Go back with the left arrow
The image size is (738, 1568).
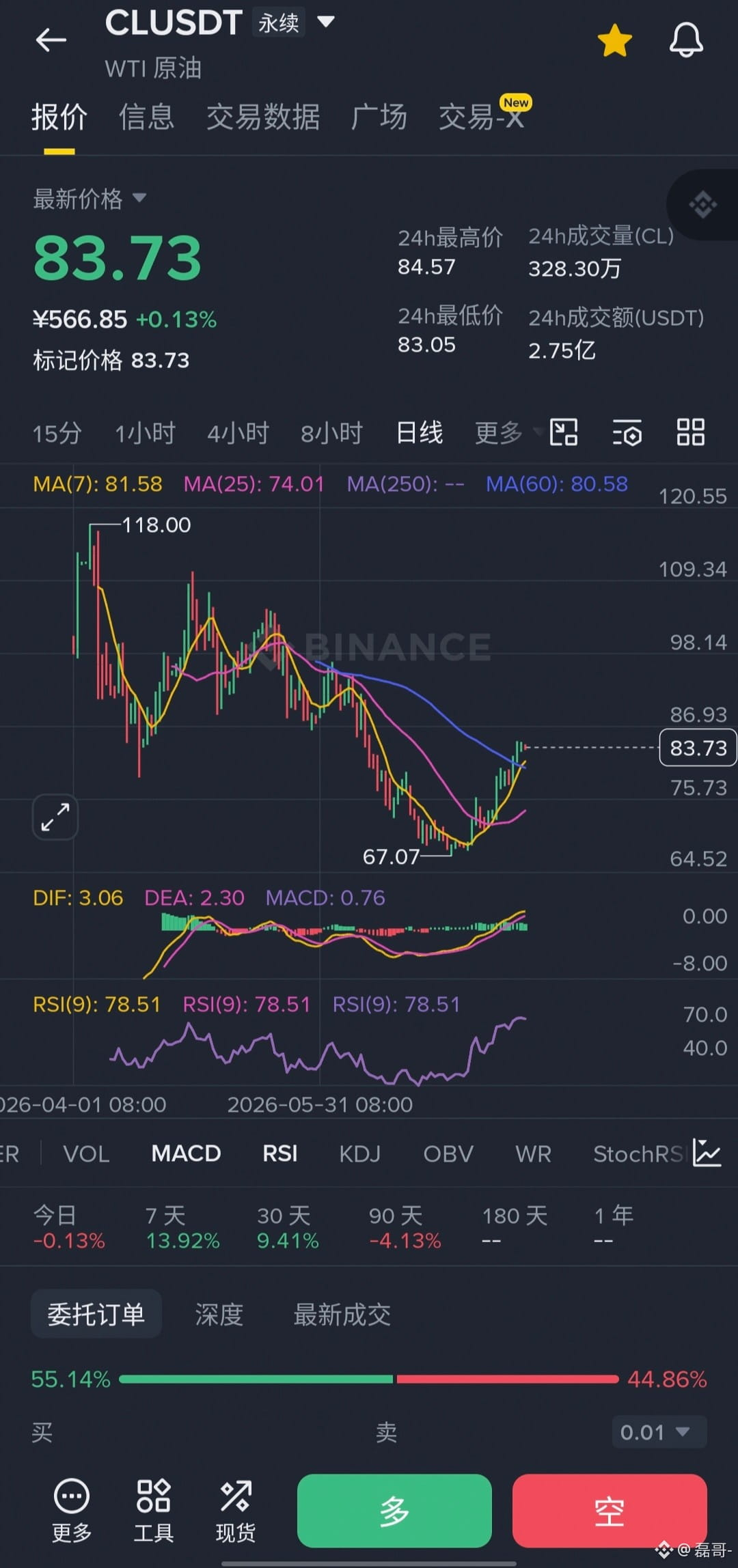51,40
